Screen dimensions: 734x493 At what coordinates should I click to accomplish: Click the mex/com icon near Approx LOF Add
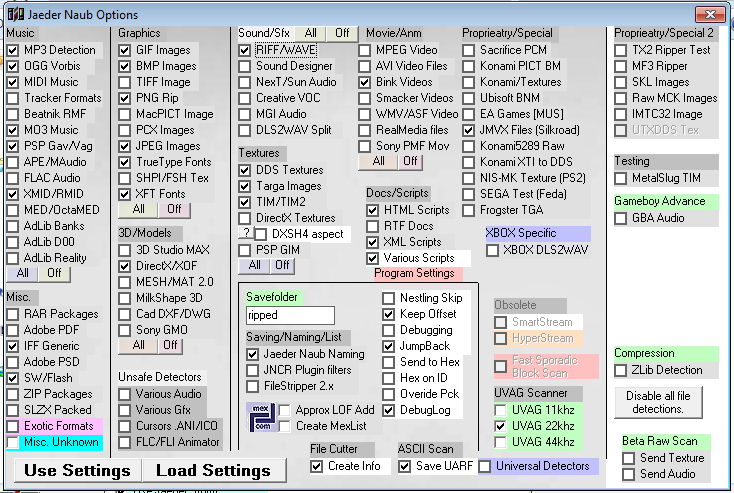click(262, 417)
